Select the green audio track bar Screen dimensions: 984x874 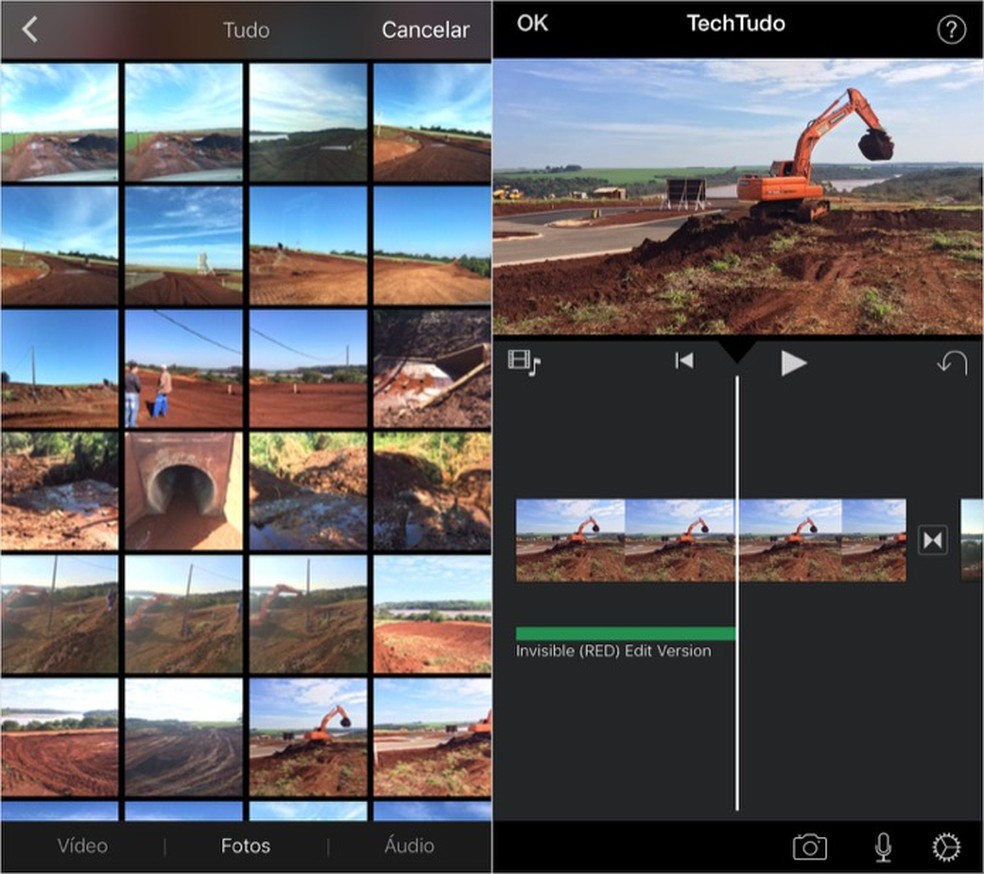pyautogui.click(x=625, y=633)
